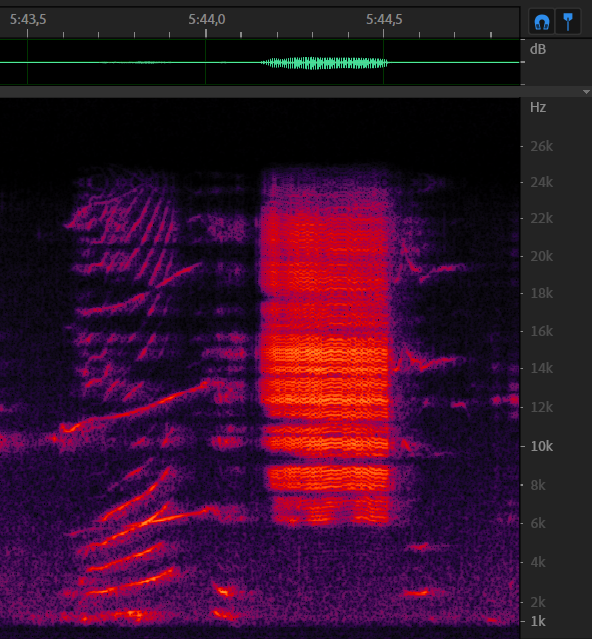Toggle the magnet snapping icon
The height and width of the screenshot is (639, 592).
point(542,22)
